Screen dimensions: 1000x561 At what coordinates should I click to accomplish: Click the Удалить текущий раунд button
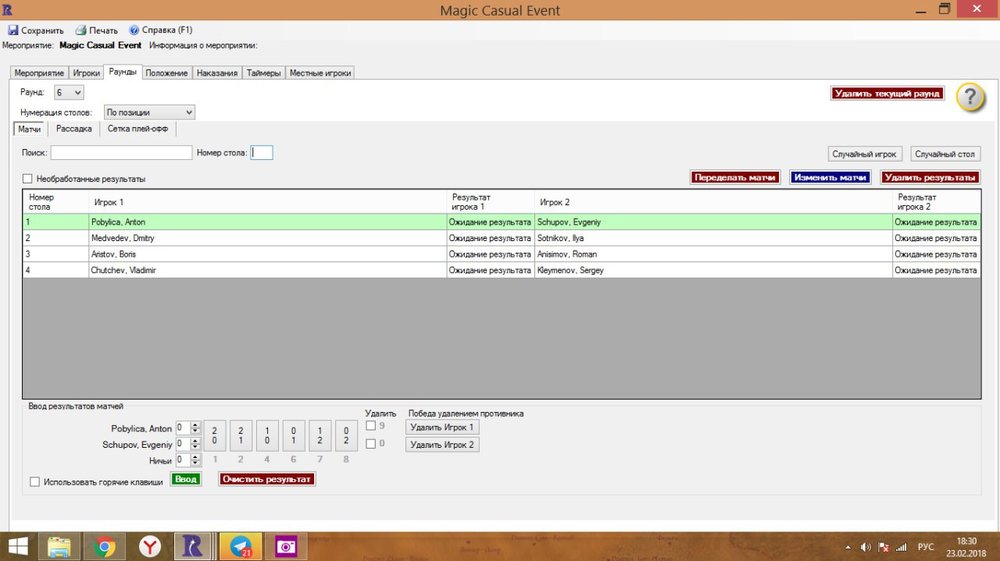pyautogui.click(x=886, y=93)
